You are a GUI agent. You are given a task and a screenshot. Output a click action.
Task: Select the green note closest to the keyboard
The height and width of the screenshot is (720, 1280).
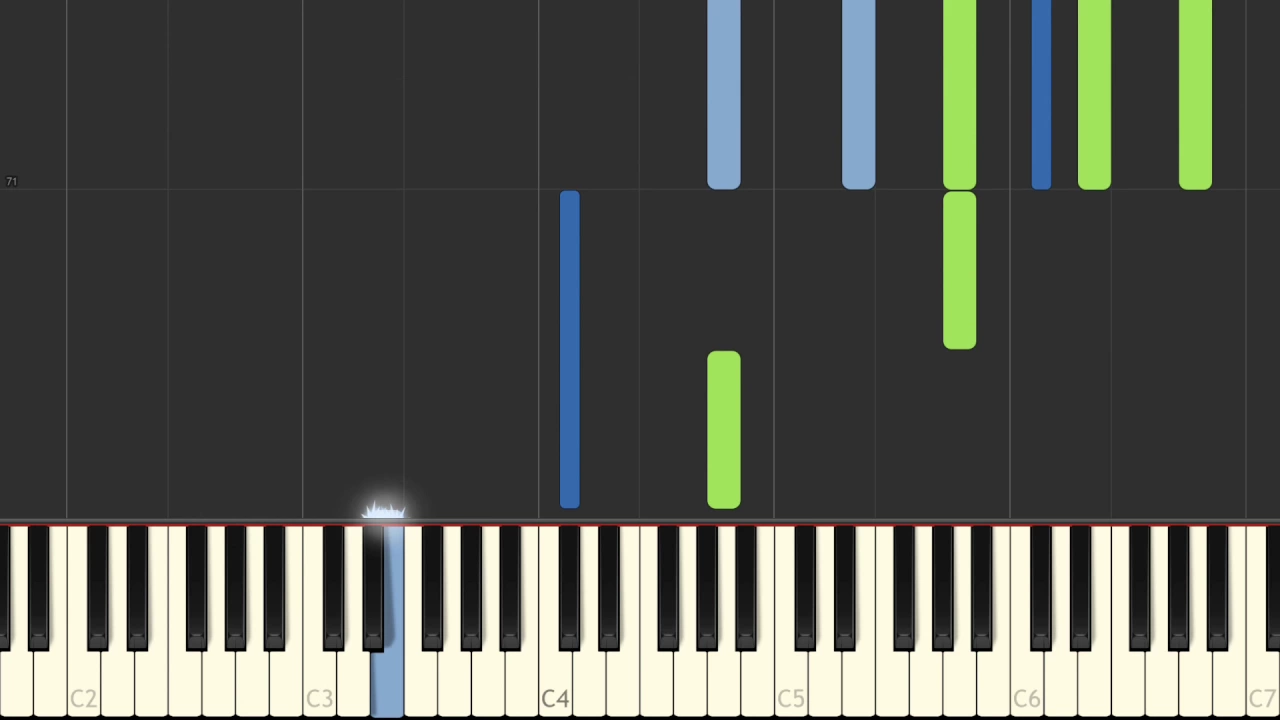click(x=724, y=430)
